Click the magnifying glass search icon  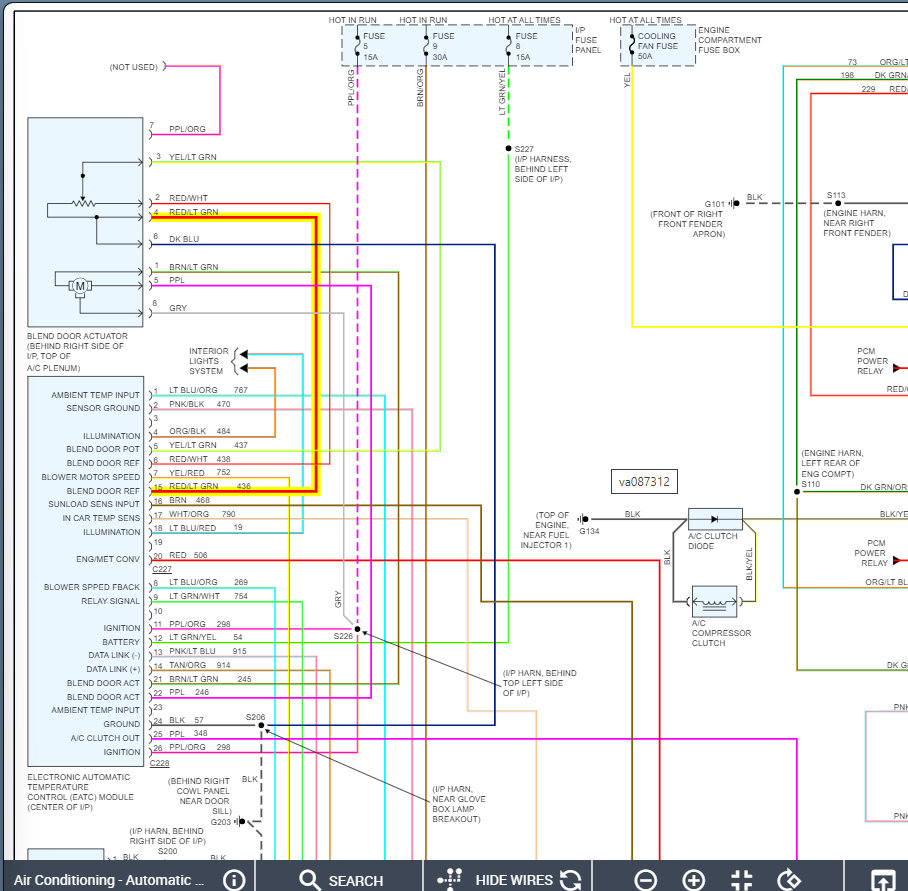pyautogui.click(x=309, y=879)
